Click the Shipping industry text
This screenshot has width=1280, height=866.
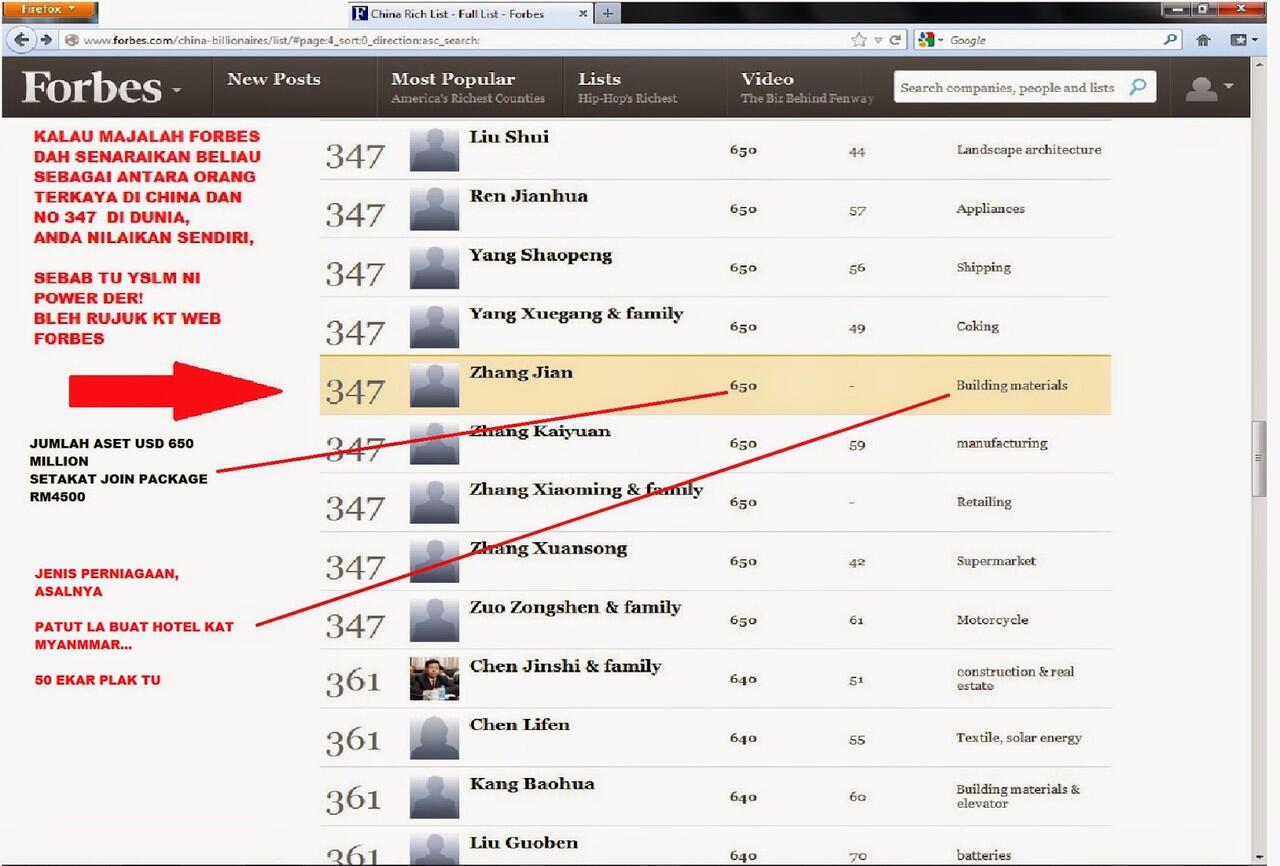(984, 268)
